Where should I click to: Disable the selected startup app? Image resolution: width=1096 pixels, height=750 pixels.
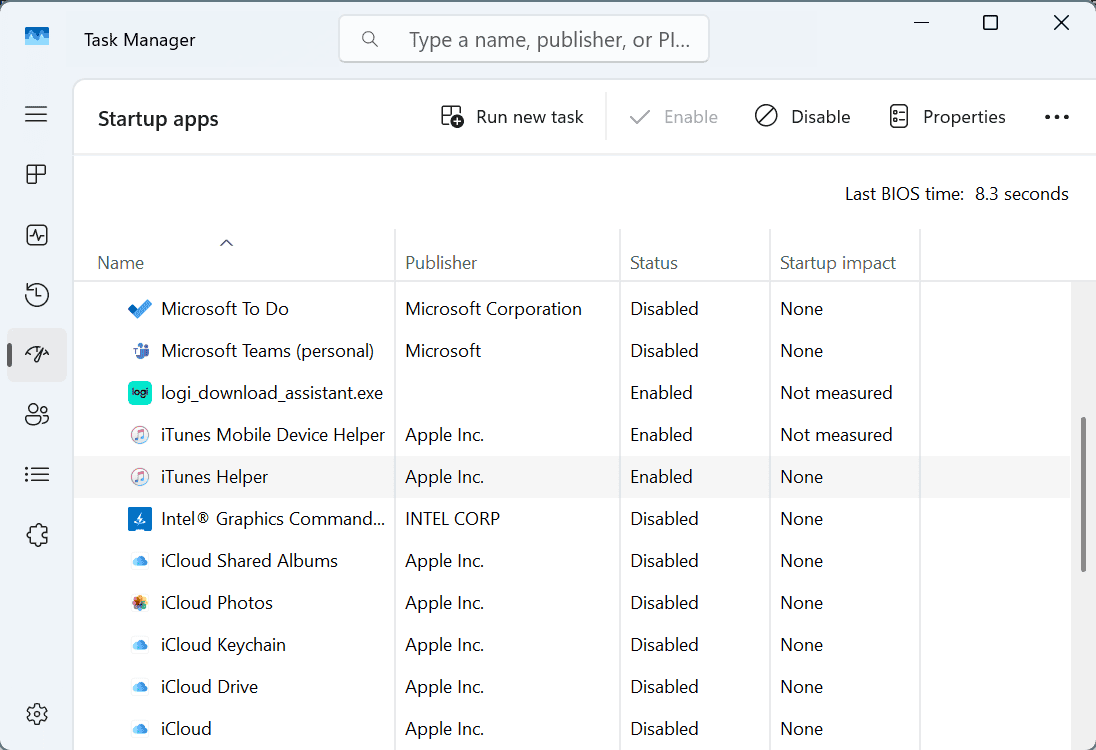tap(802, 117)
